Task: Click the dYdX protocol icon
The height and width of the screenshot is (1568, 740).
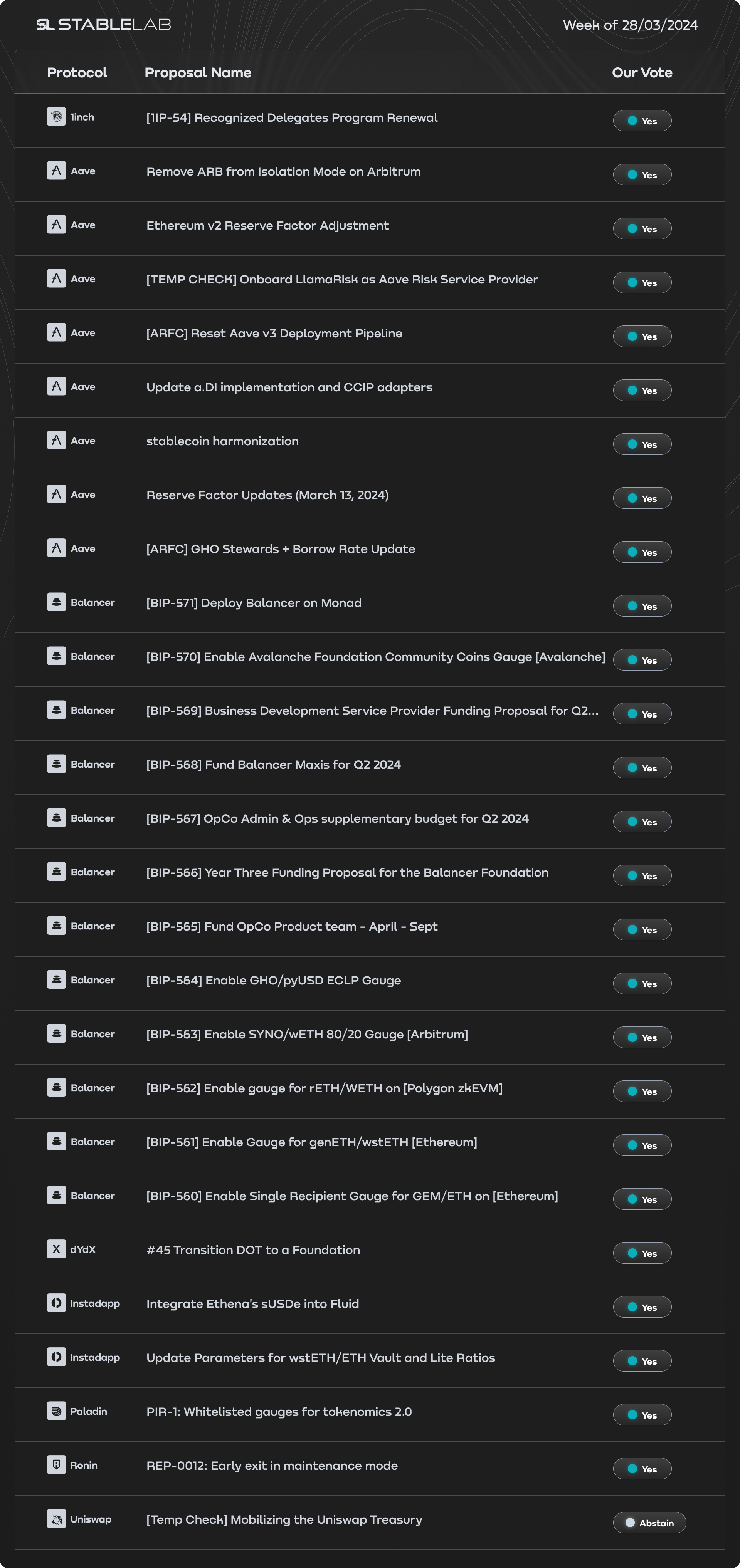Action: tap(56, 1249)
